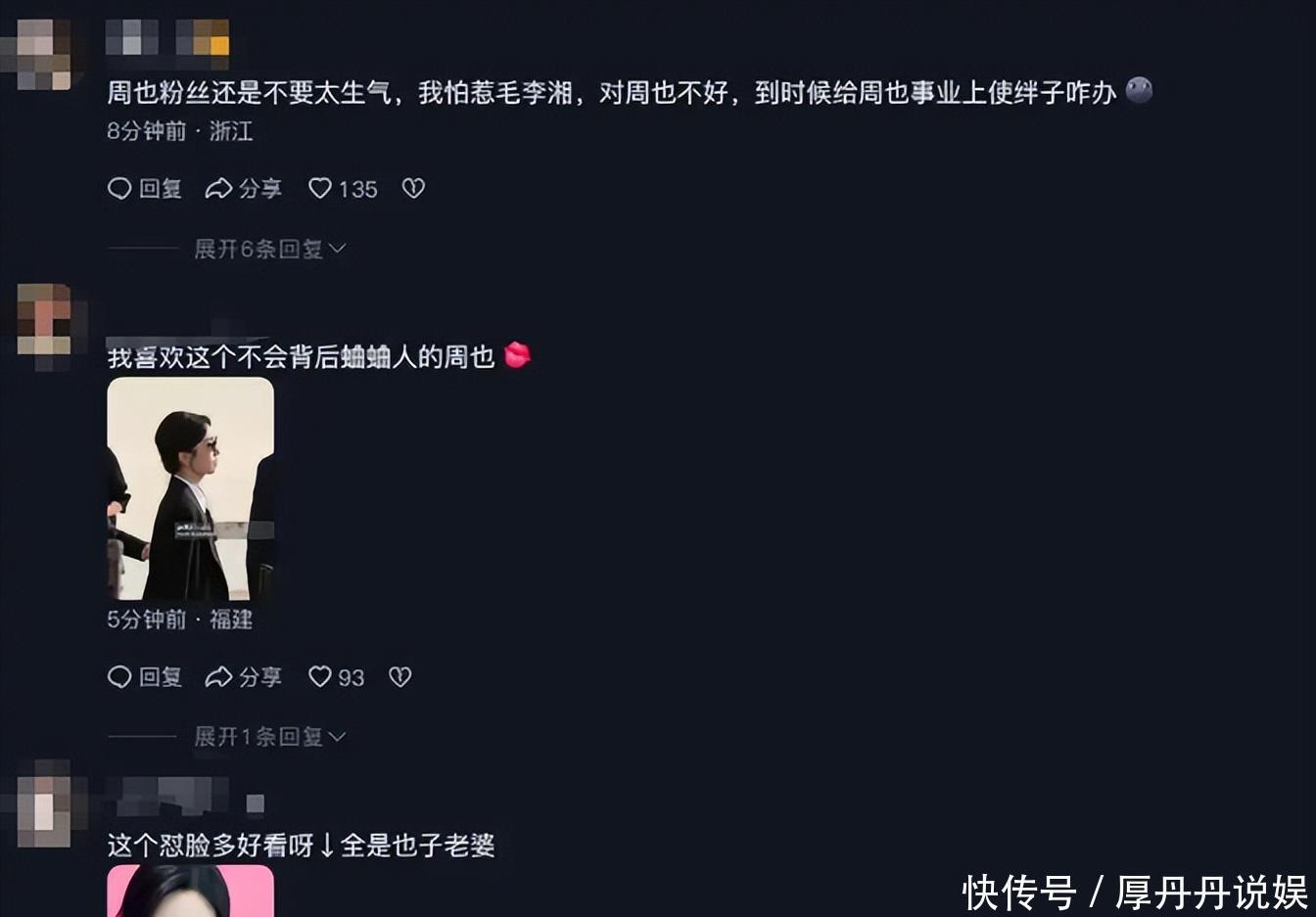Image resolution: width=1316 pixels, height=917 pixels.
Task: Tap broken heart on the 93-likes comment
Action: click(399, 676)
